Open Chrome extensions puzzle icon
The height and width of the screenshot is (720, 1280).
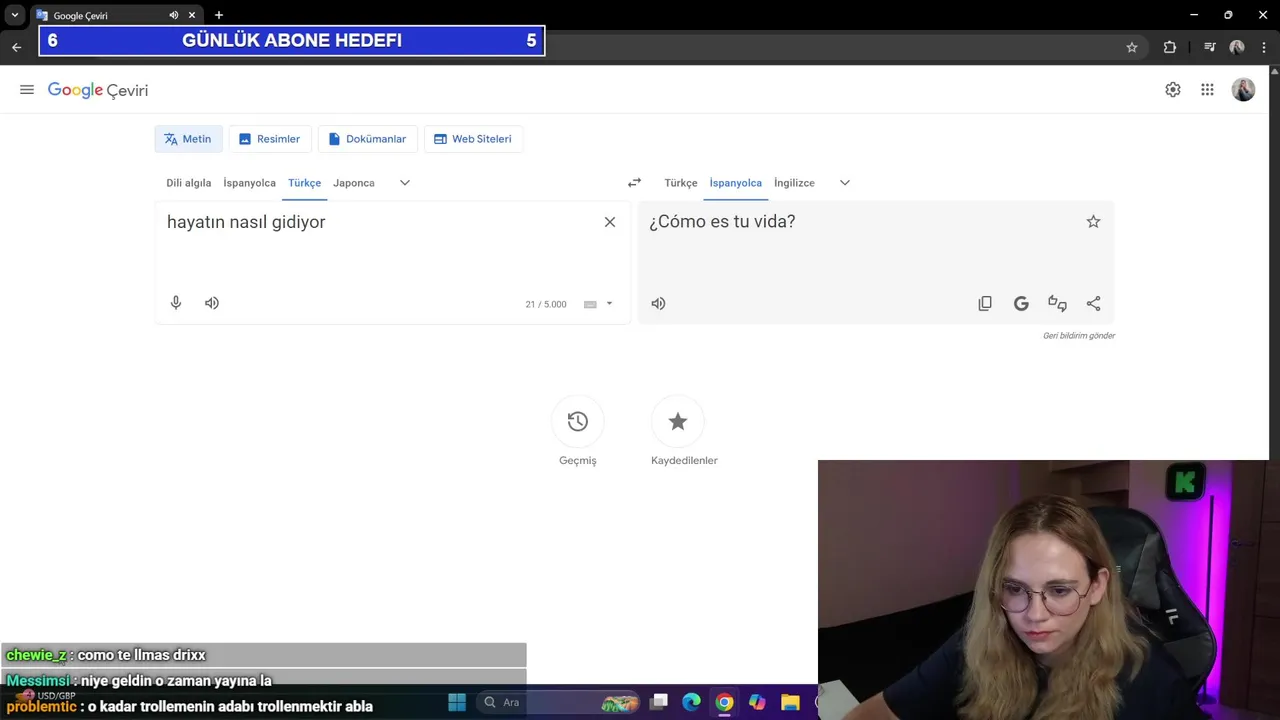pyautogui.click(x=1170, y=47)
